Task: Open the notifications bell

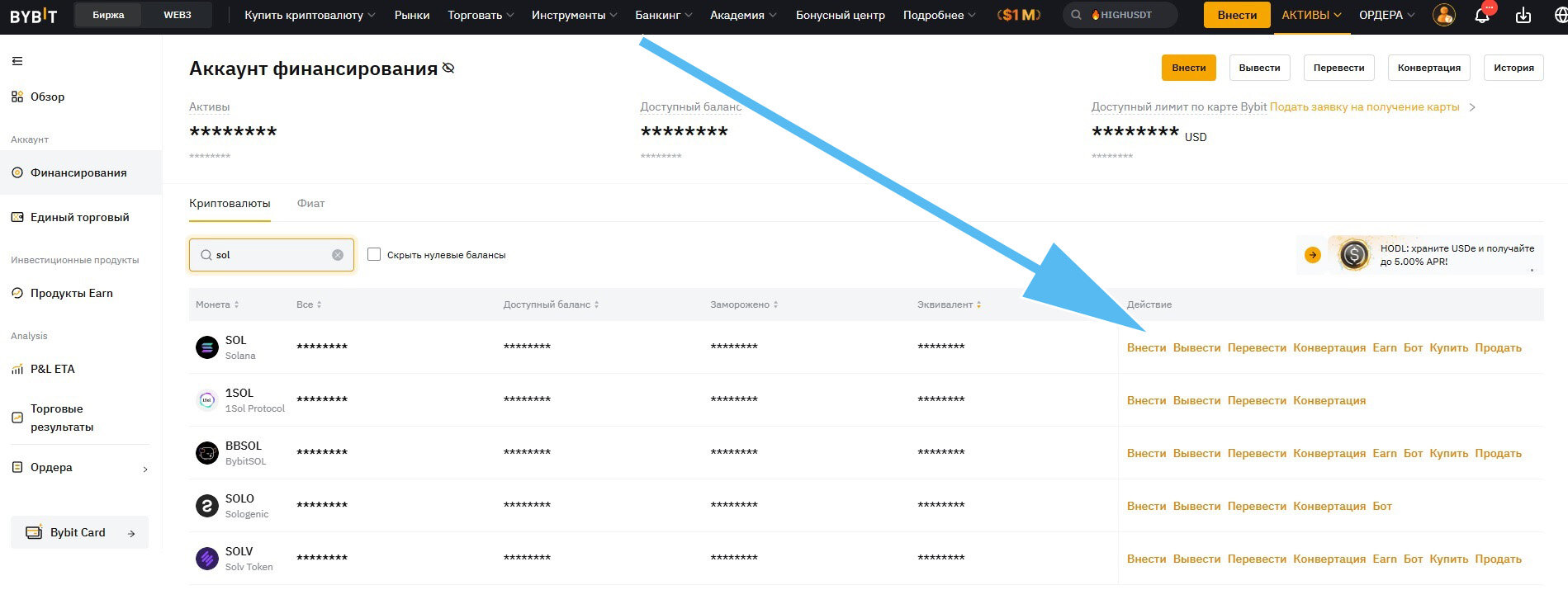Action: tap(1483, 15)
